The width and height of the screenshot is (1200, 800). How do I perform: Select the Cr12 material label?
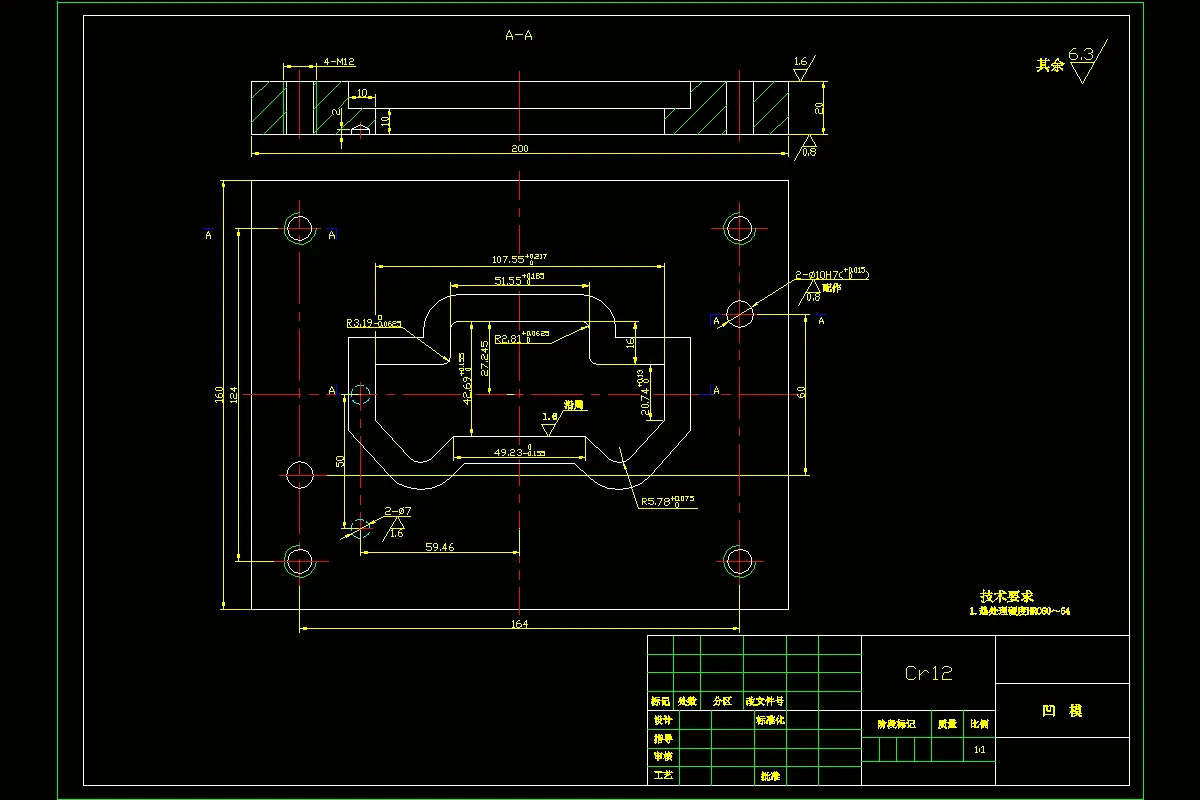point(928,673)
